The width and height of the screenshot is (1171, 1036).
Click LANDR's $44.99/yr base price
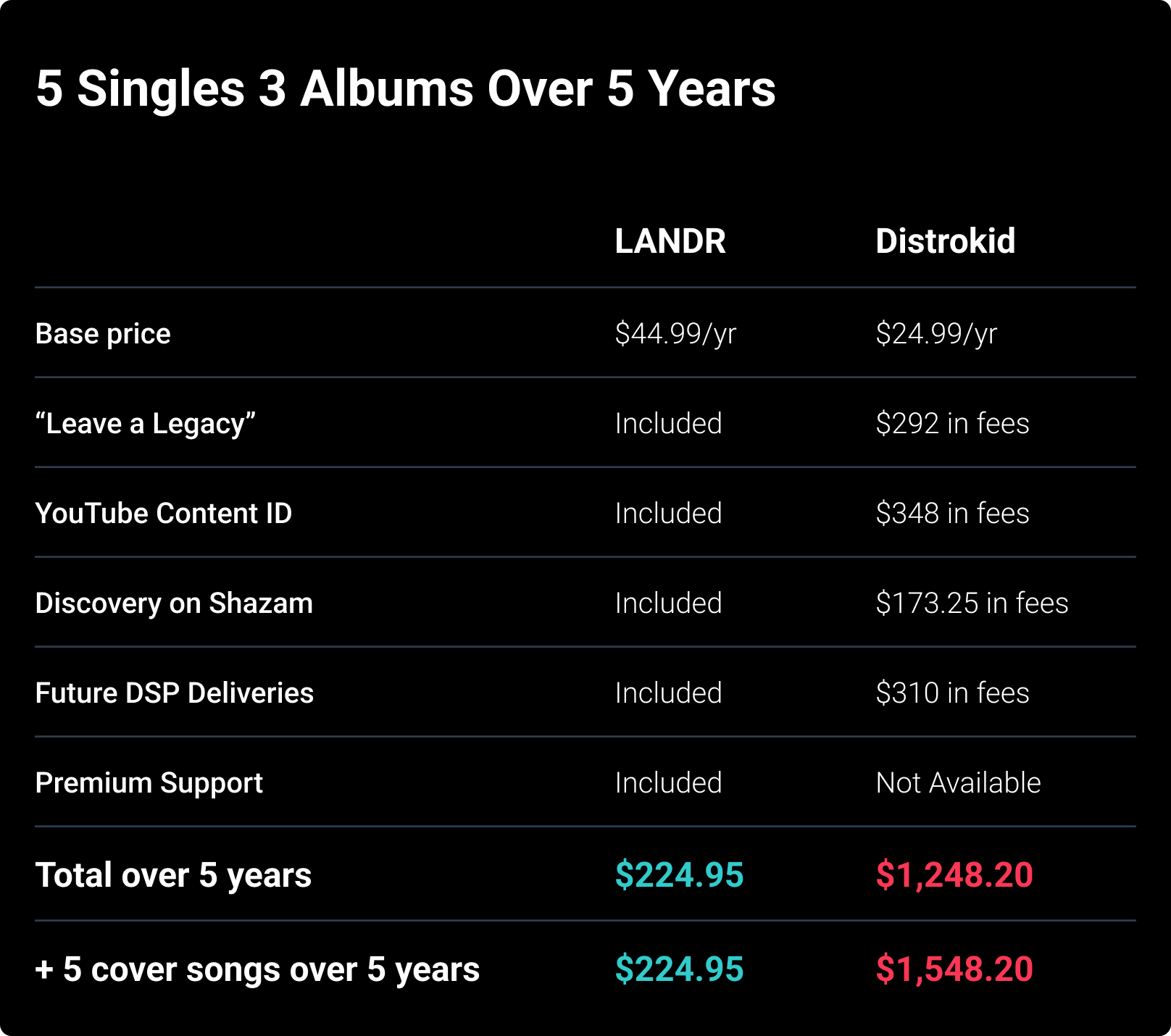click(675, 334)
